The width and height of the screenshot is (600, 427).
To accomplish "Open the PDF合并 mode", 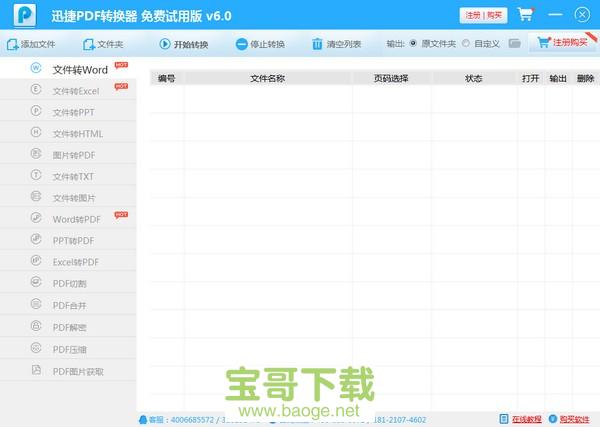I will tap(68, 305).
